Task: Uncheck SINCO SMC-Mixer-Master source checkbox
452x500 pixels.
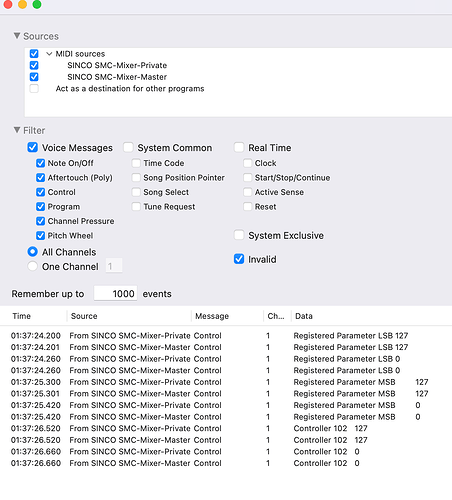Action: (x=34, y=77)
